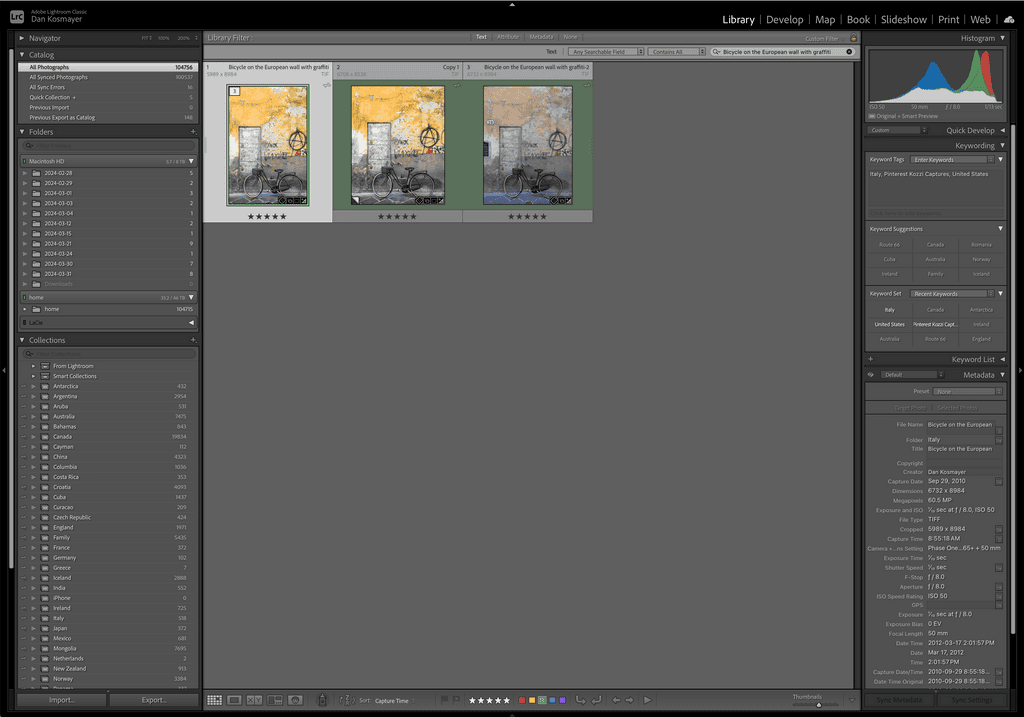Click the filter lock icon

coord(853,38)
